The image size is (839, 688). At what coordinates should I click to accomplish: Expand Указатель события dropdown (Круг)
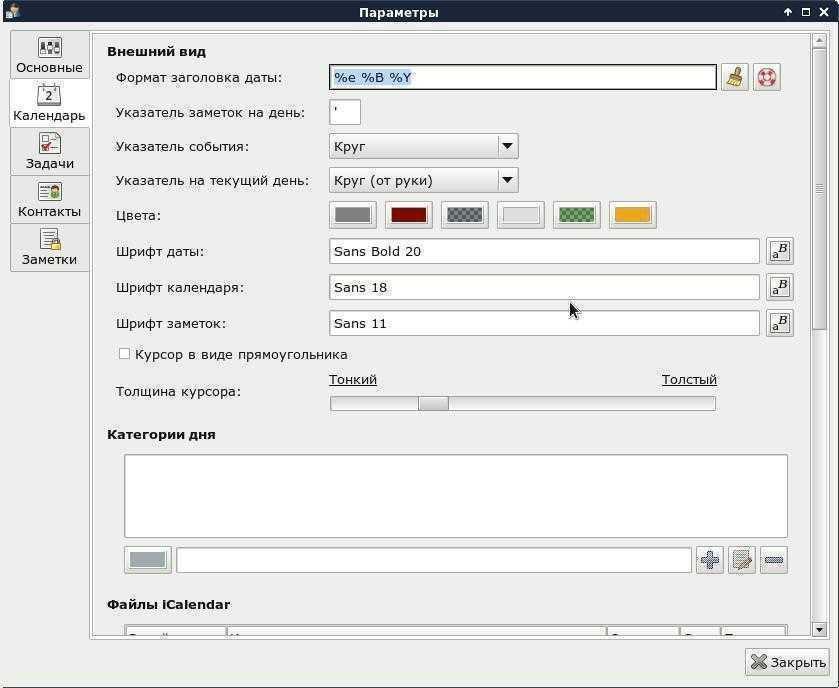(x=424, y=146)
